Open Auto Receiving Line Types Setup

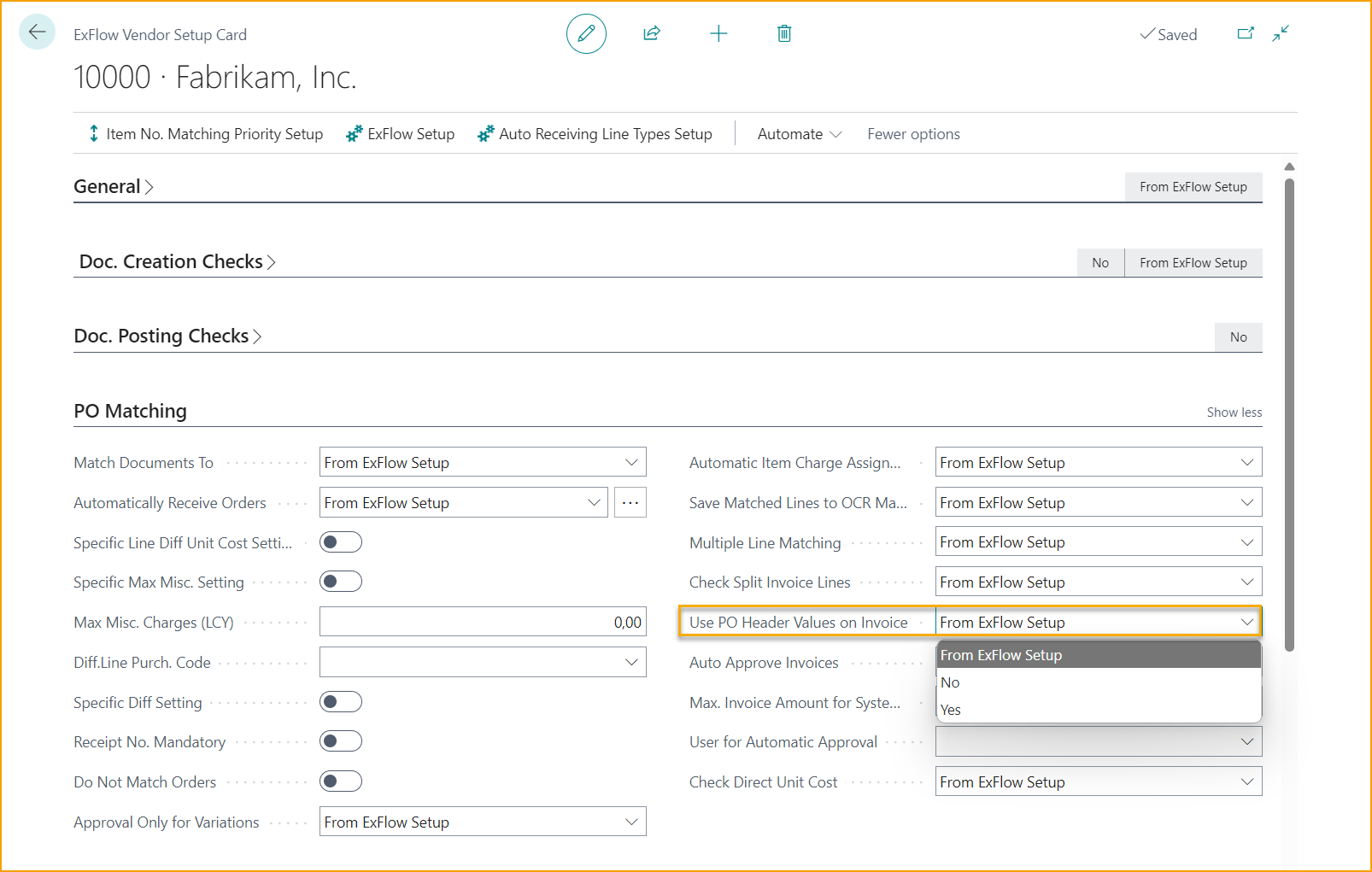(595, 133)
